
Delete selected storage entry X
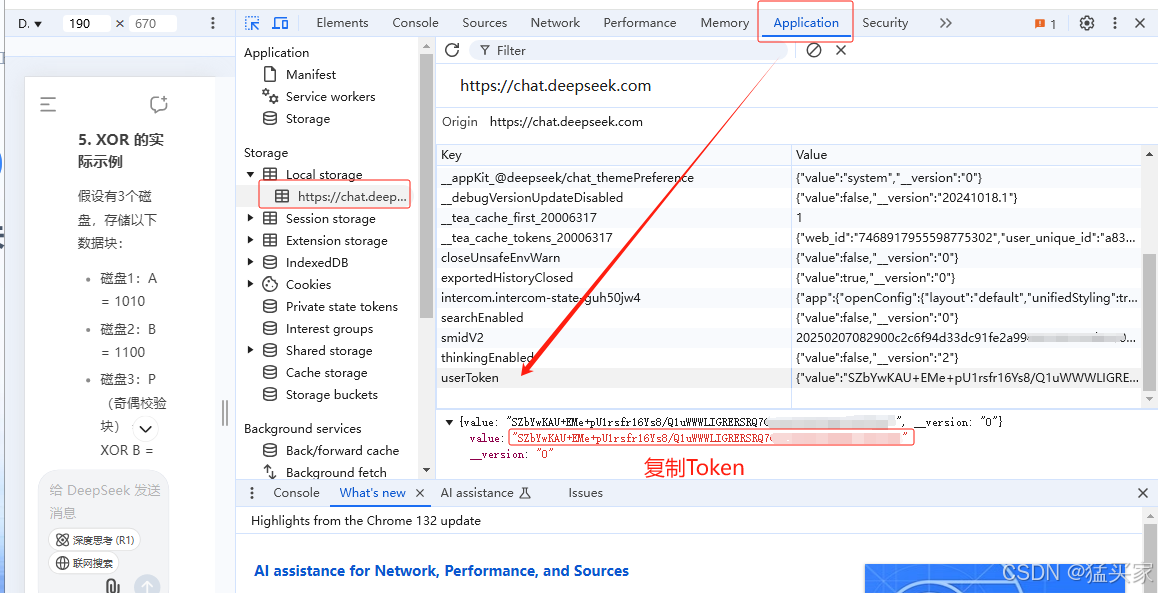[840, 50]
